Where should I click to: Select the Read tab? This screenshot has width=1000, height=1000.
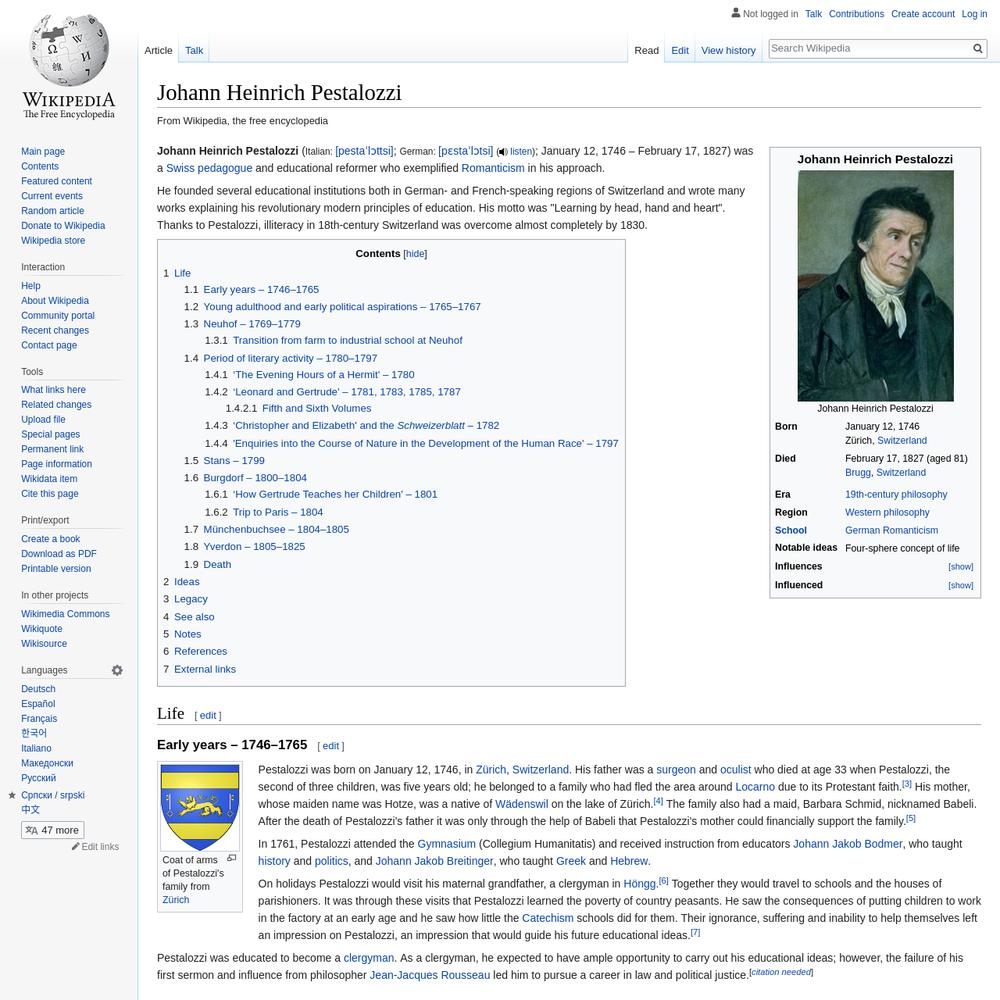pyautogui.click(x=646, y=50)
